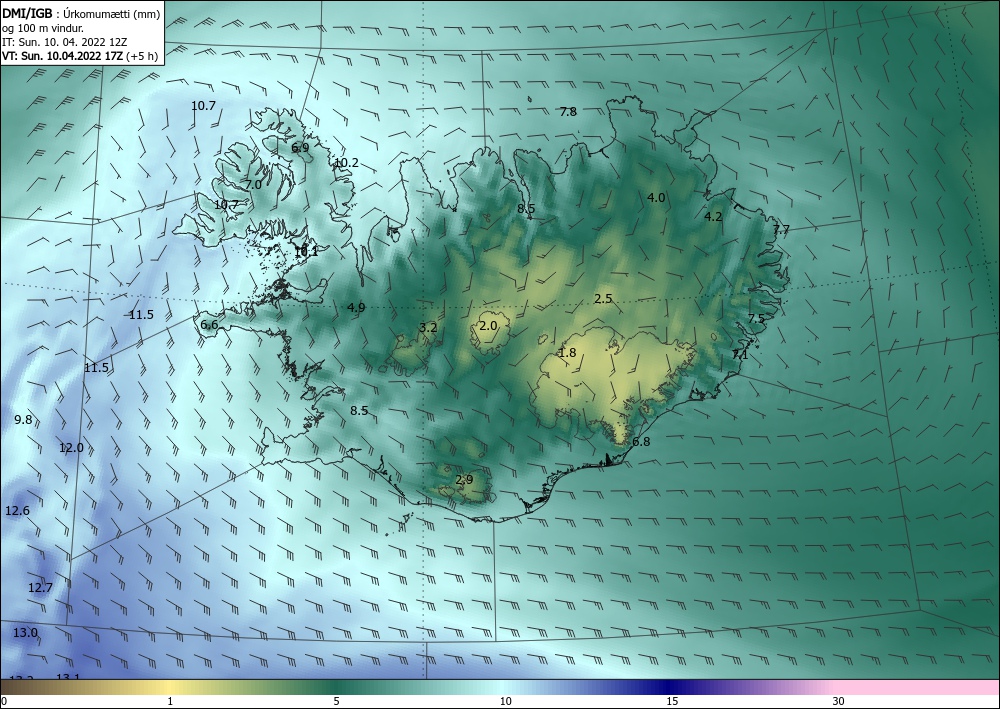Click the 2.0 value inside the glacier outline
Viewport: 1000px width, 709px height.
click(x=489, y=326)
